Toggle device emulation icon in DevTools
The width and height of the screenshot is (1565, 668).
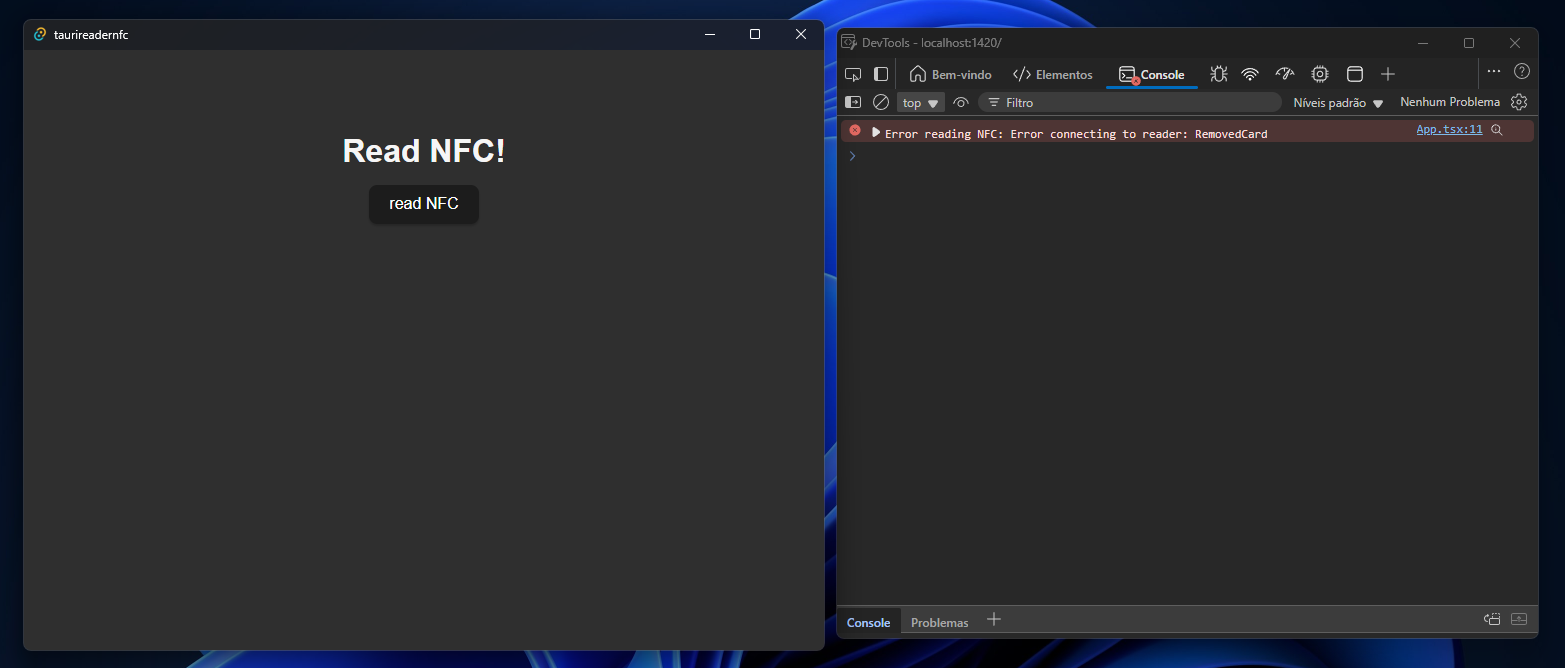(881, 74)
